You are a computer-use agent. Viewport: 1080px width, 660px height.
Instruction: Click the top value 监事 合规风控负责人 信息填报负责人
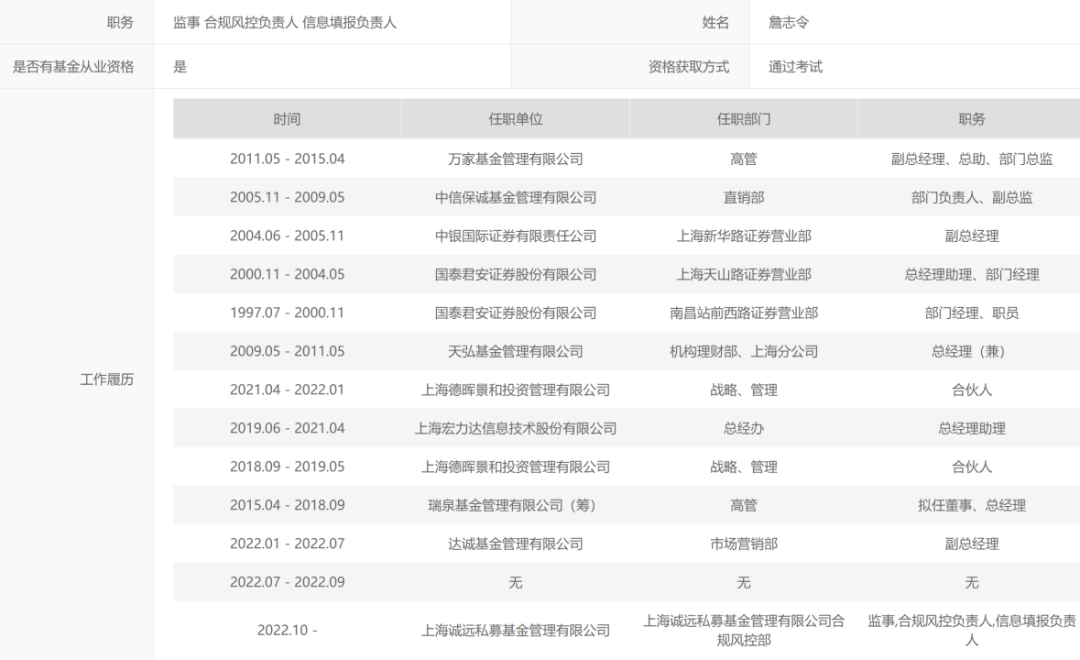coord(284,23)
